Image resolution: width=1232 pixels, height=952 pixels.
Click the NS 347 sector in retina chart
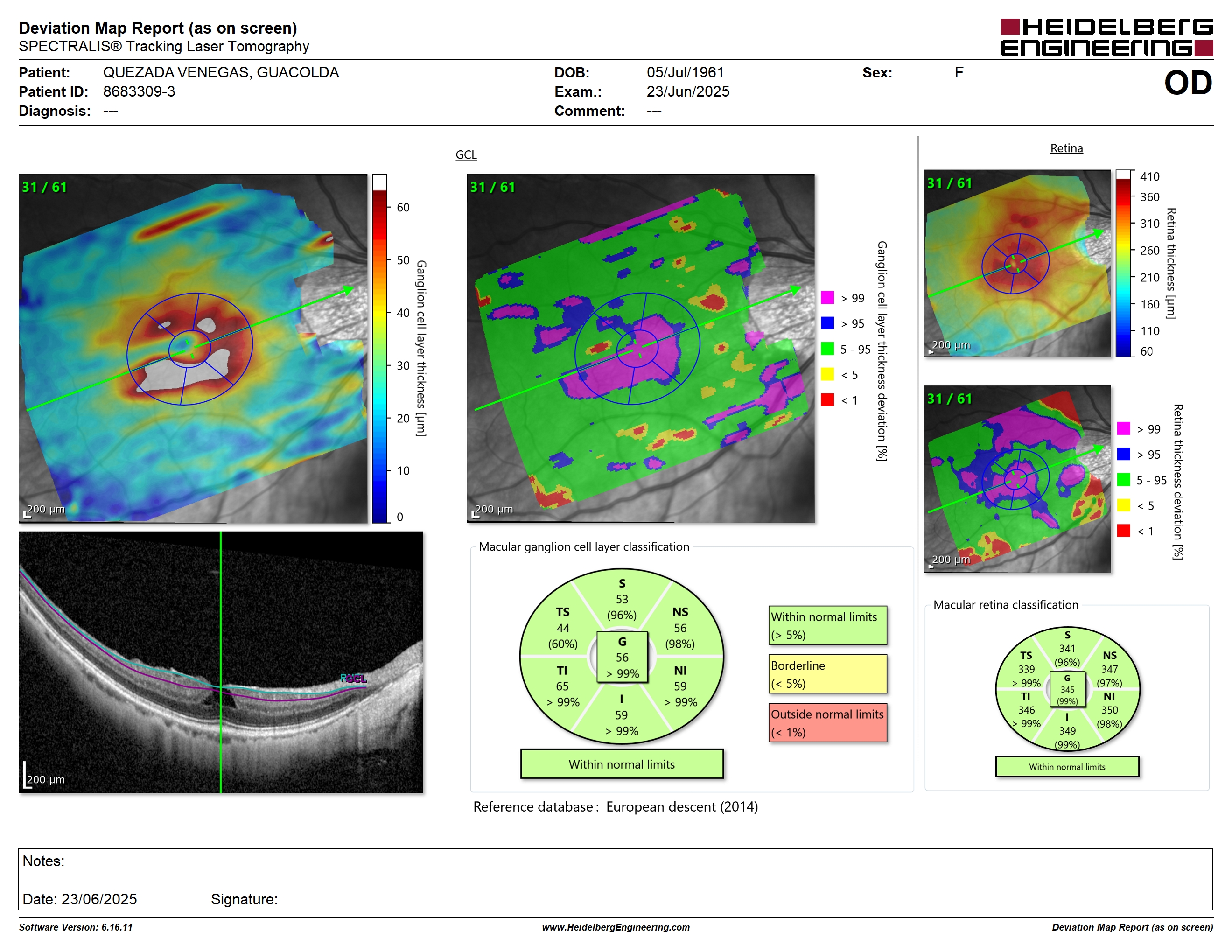[x=1110, y=669]
